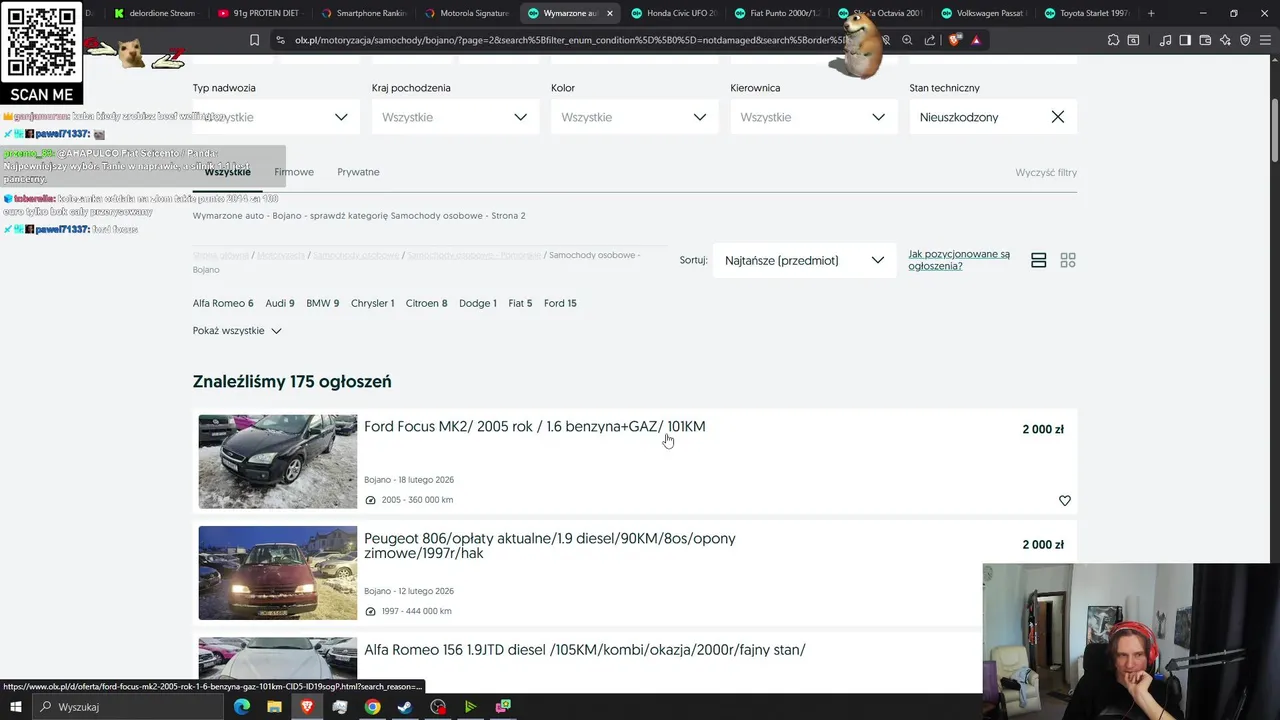Open Brave Shields lion icon
The height and width of the screenshot is (720, 1280).
954,40
